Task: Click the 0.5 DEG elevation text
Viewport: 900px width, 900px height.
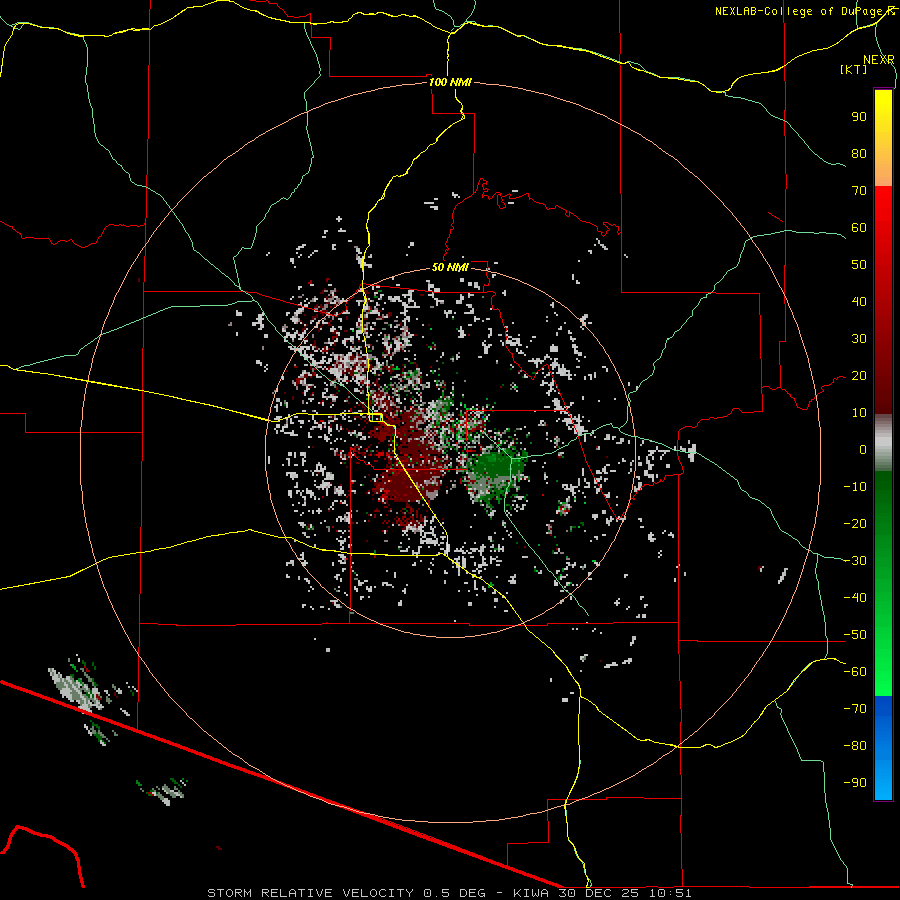Action: point(454,893)
